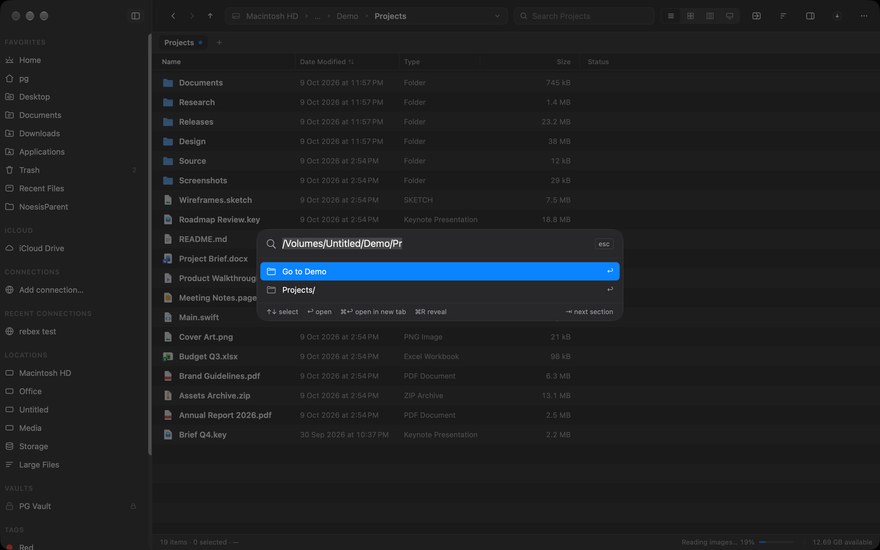Choose the Projects/ result
This screenshot has height=550, width=880.
click(440, 290)
